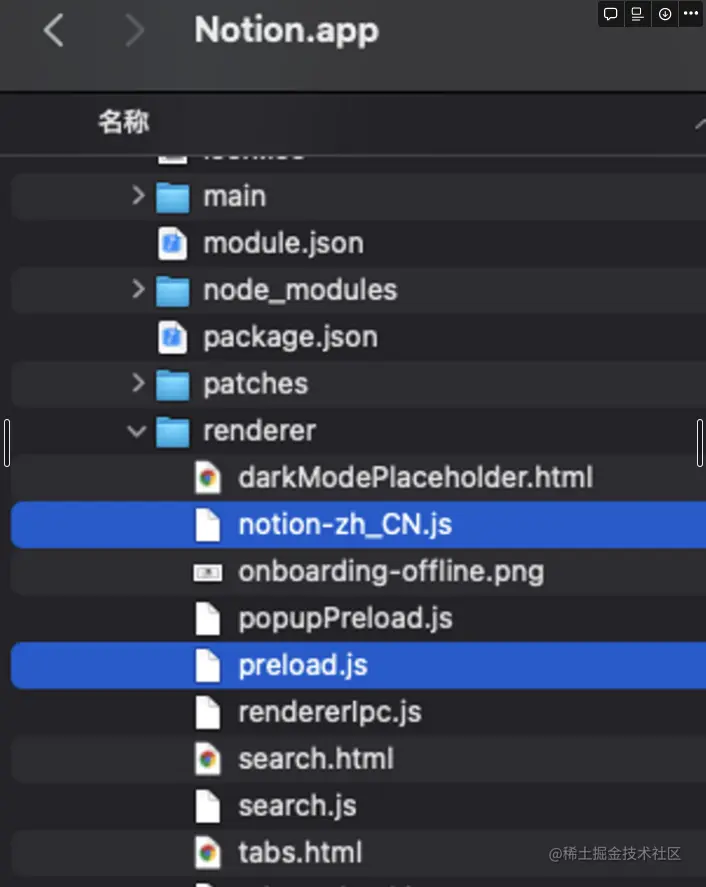Open the three-dots more menu

point(691,14)
